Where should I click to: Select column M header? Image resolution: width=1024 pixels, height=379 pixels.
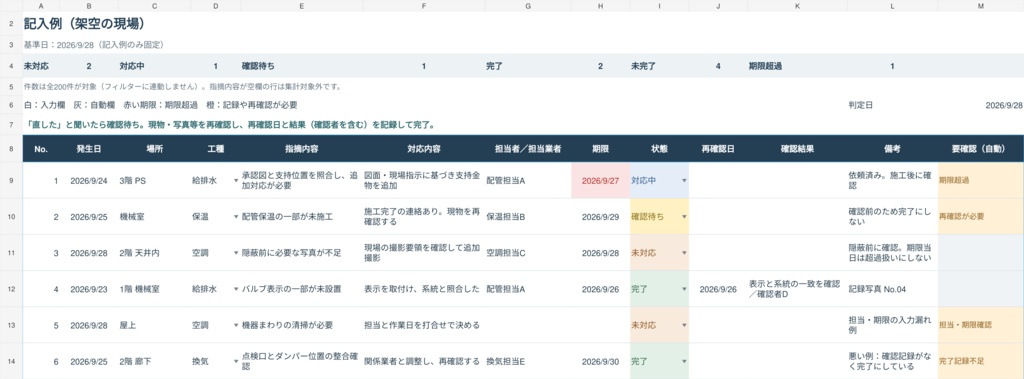(980, 5)
